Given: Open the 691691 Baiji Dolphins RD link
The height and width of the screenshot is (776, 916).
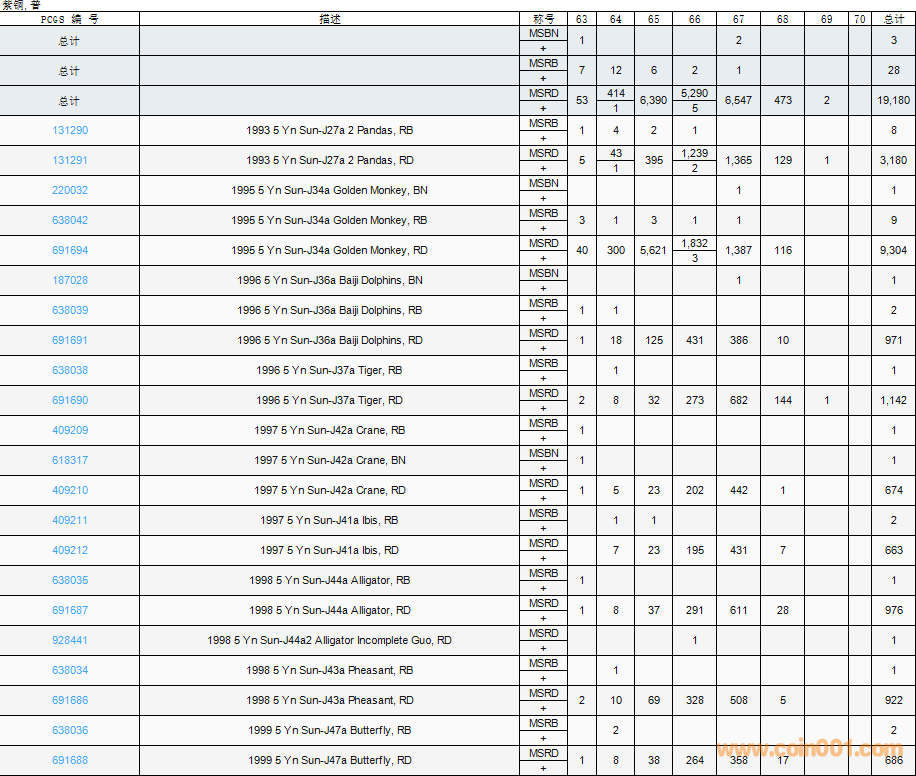Looking at the screenshot, I should 70,341.
